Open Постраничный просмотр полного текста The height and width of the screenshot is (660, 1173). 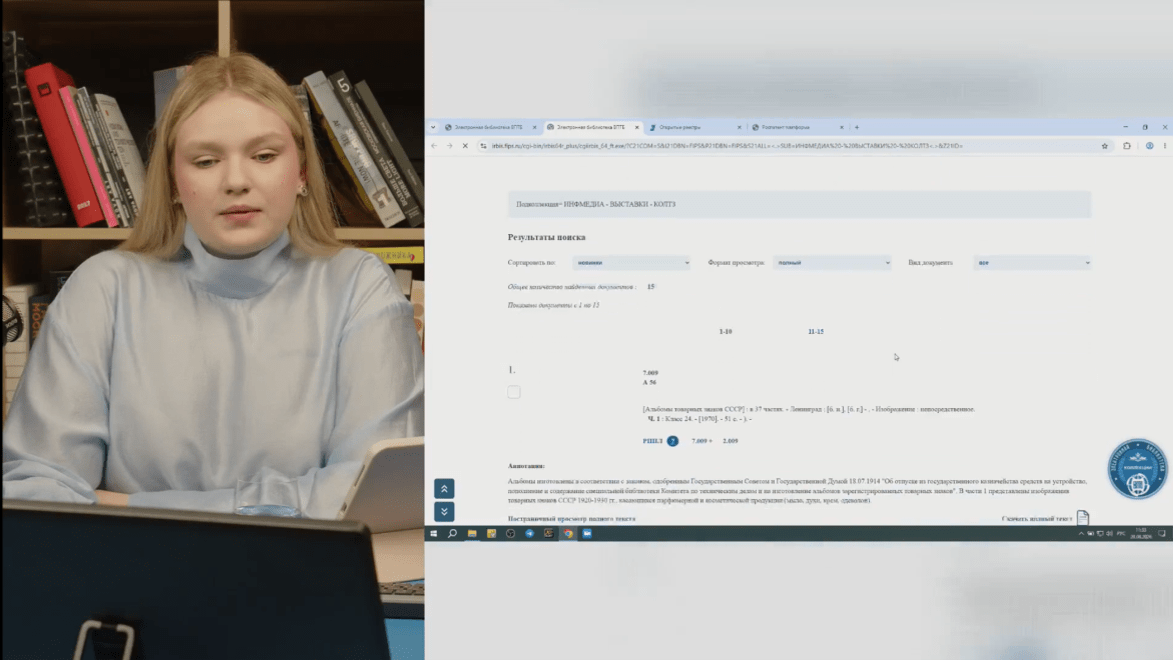tap(572, 519)
